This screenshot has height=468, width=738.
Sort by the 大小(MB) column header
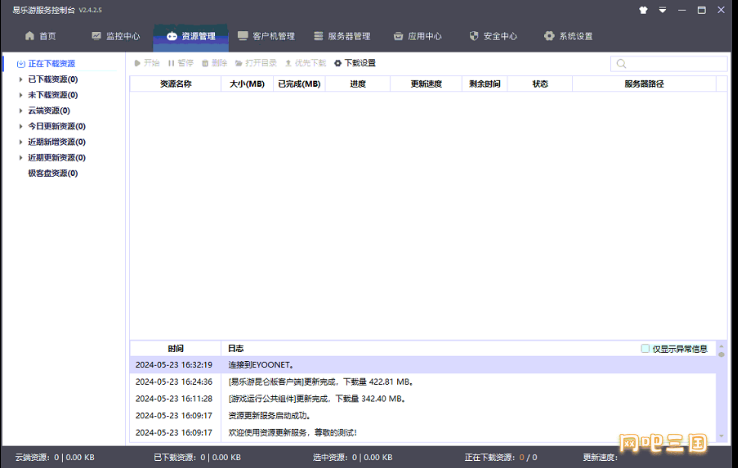(x=246, y=85)
